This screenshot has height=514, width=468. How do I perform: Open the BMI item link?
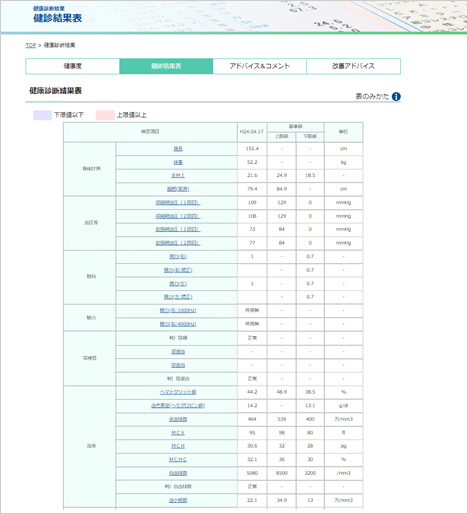pos(178,175)
